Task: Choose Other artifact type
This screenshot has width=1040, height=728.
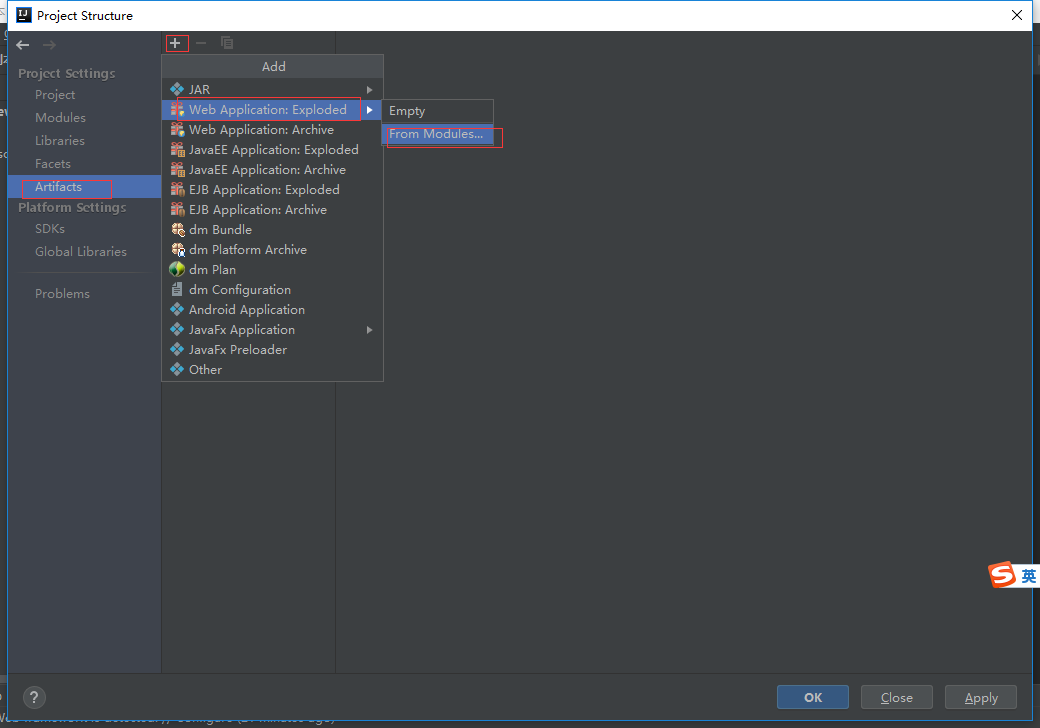Action: (x=272, y=369)
